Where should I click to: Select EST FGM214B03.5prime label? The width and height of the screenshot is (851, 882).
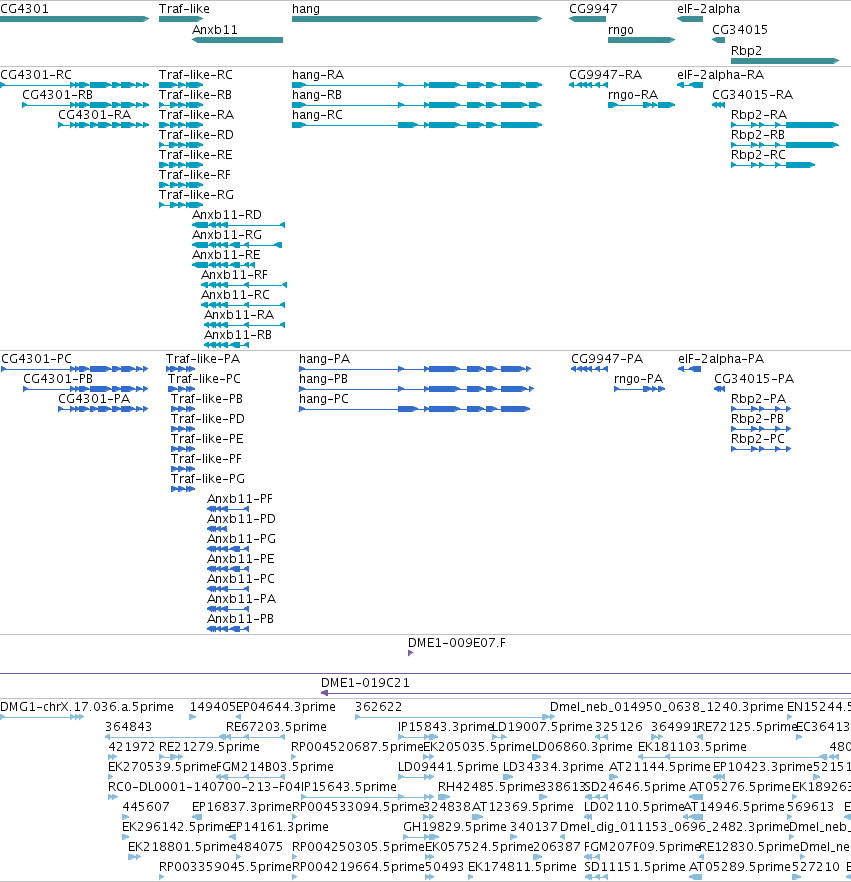tap(275, 767)
